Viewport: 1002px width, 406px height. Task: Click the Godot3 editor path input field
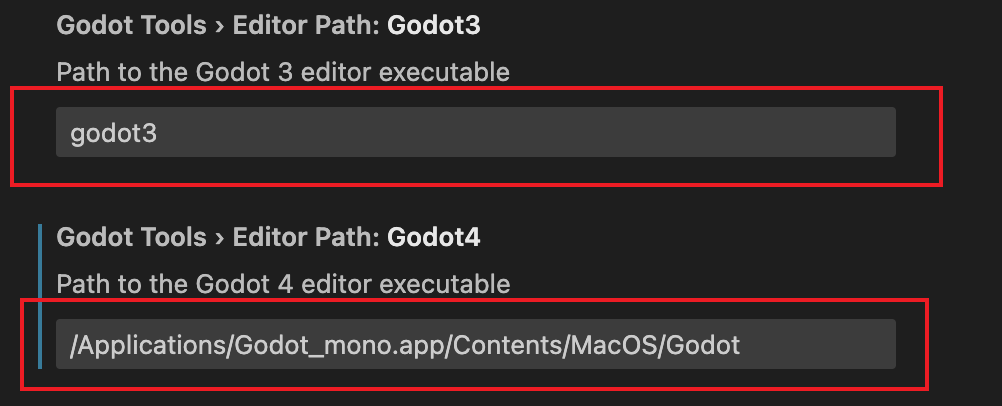point(475,132)
